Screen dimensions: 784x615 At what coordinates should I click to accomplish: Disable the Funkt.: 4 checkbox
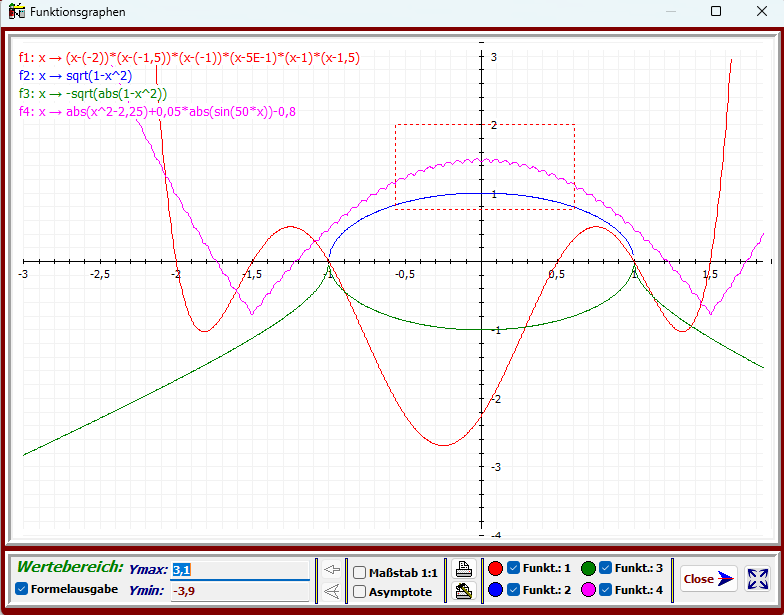coord(605,590)
